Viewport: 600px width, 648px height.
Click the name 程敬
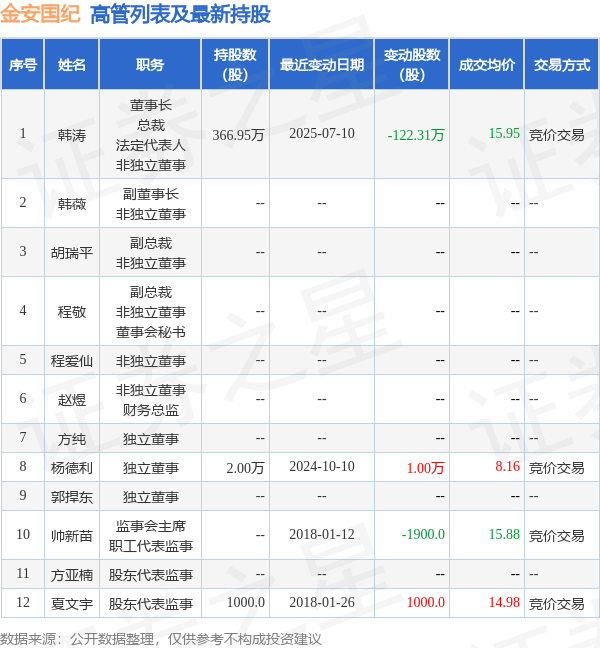(x=71, y=312)
